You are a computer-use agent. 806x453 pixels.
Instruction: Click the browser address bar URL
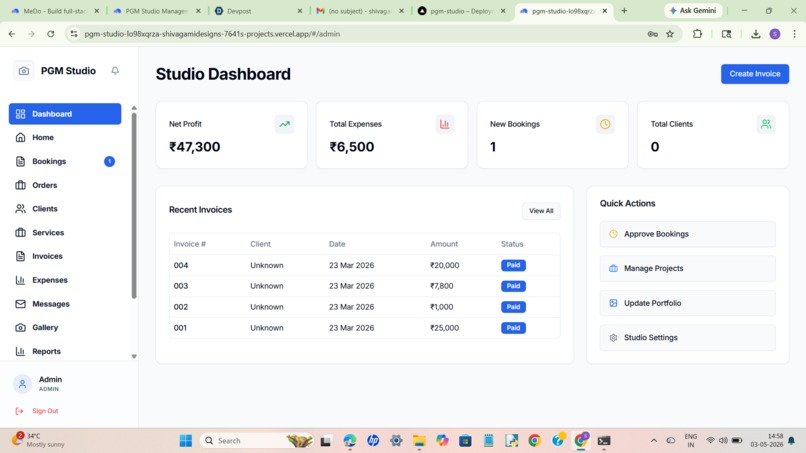212,34
